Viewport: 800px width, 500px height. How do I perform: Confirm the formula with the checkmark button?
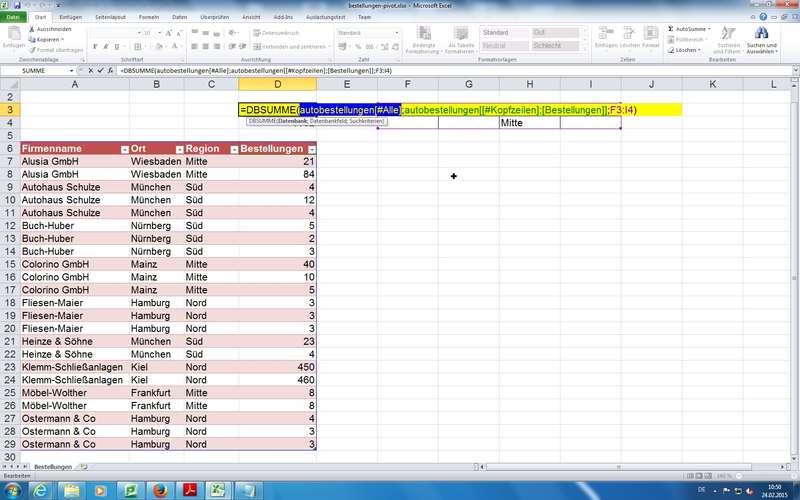click(x=101, y=72)
